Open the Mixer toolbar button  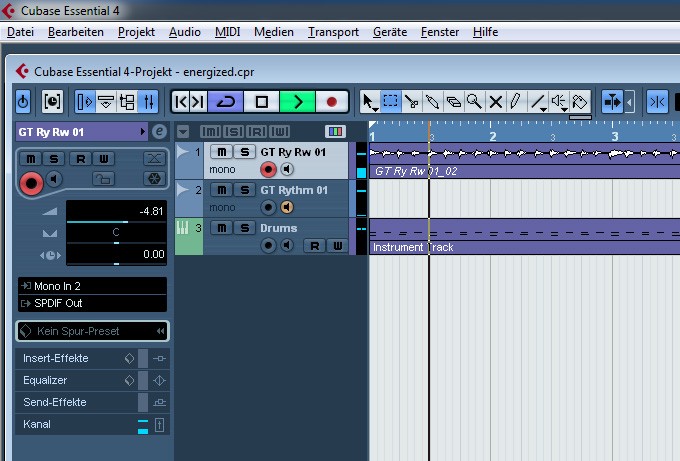pyautogui.click(x=148, y=102)
